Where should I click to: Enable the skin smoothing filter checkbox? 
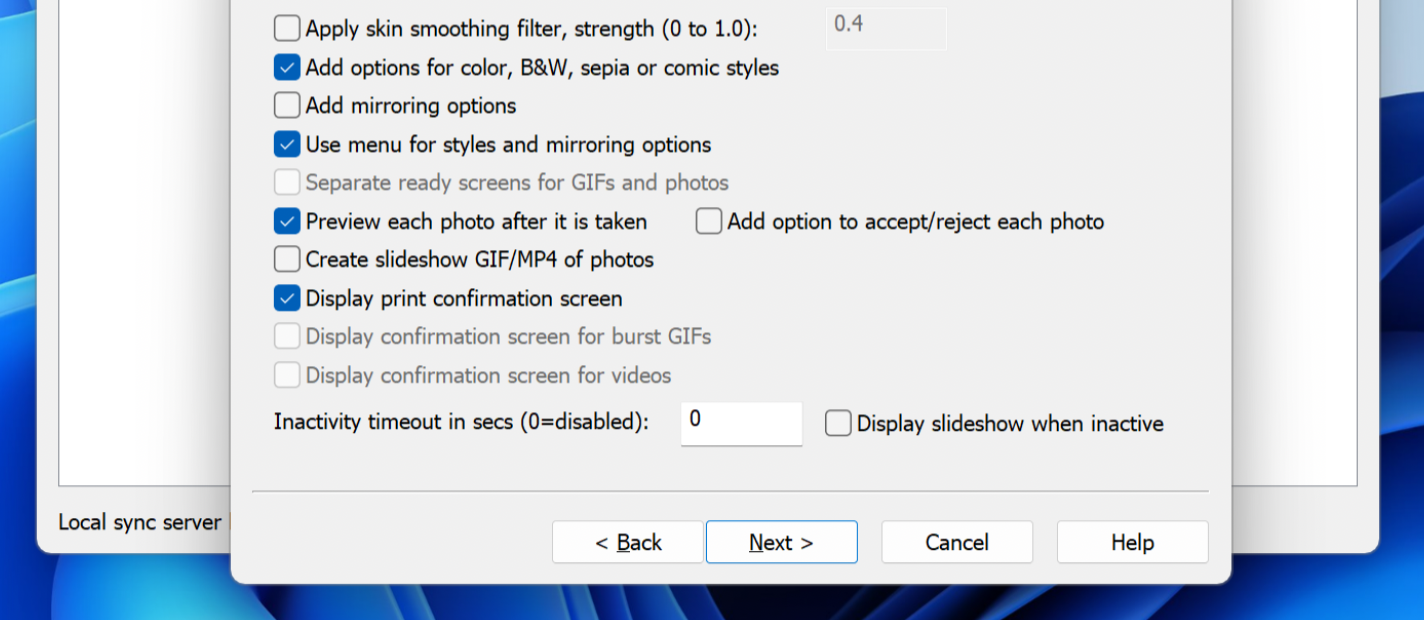tap(287, 29)
